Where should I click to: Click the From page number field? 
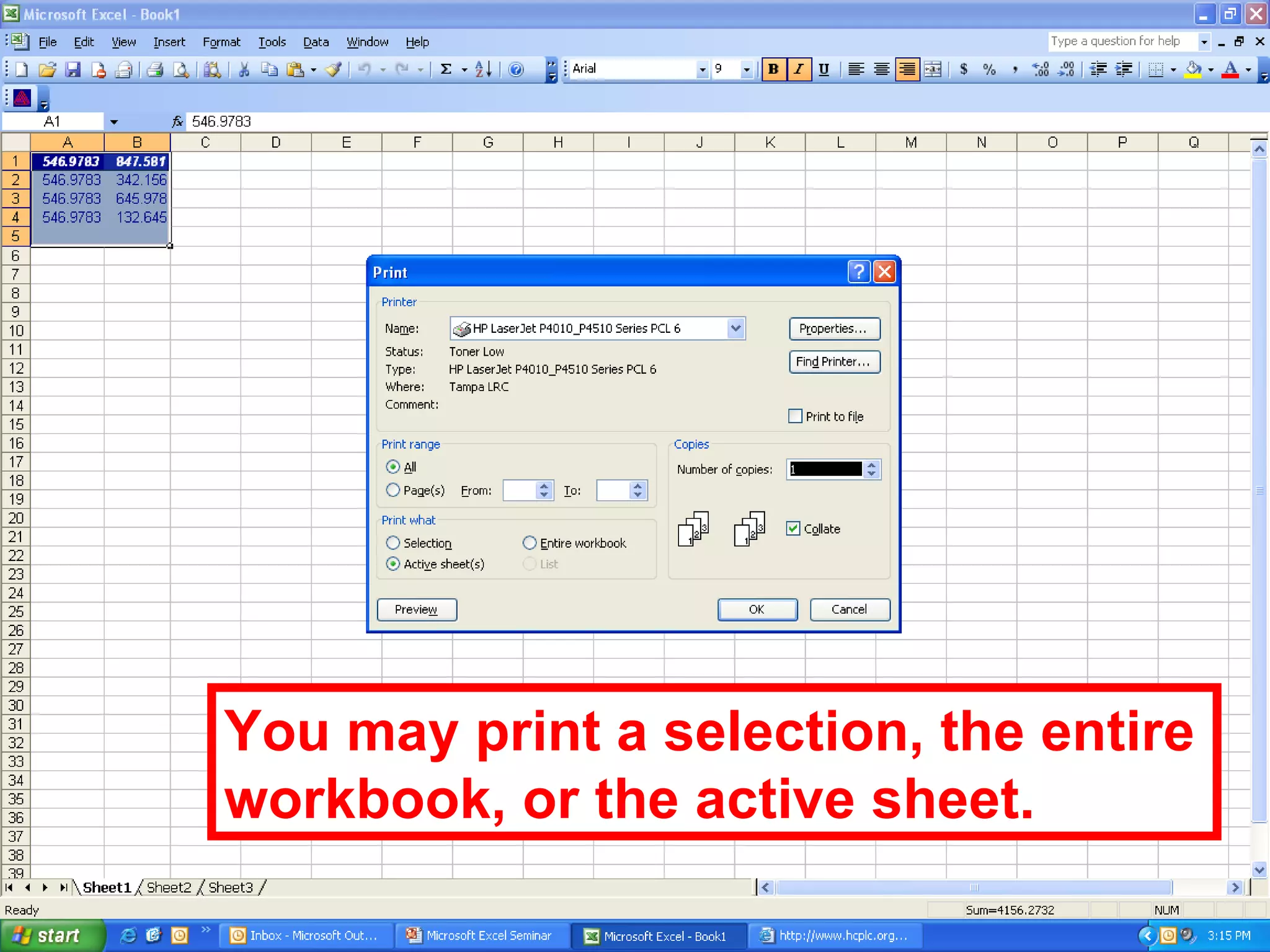coord(520,490)
